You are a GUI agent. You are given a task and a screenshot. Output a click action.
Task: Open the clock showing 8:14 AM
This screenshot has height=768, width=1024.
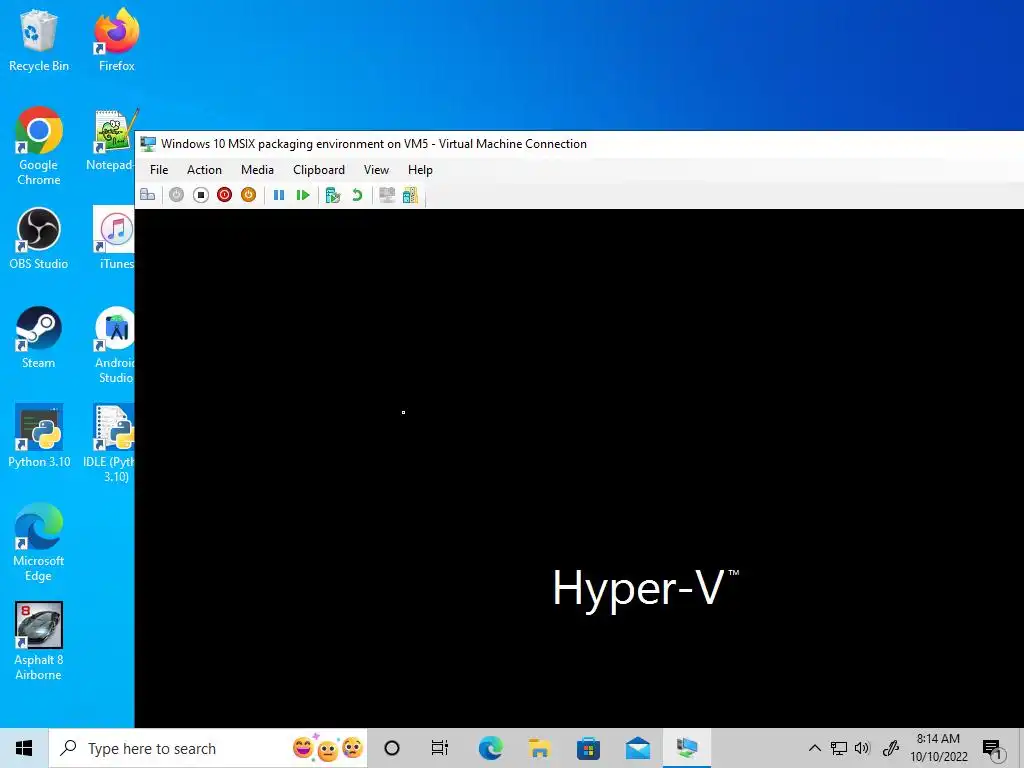tap(938, 748)
